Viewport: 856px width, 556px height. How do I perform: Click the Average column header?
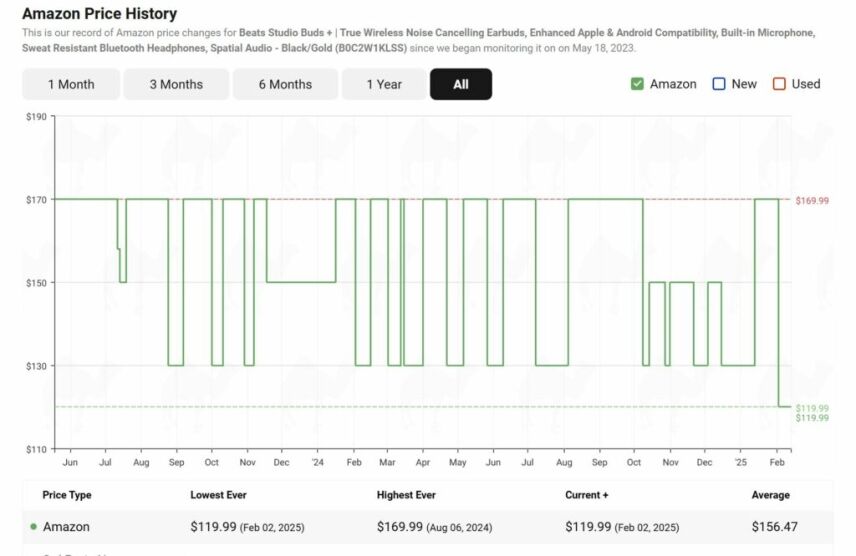pyautogui.click(x=770, y=495)
